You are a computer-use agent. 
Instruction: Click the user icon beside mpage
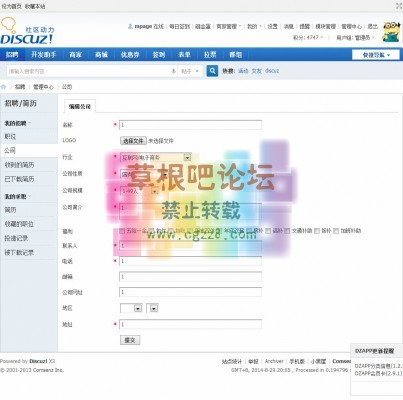tap(130, 26)
